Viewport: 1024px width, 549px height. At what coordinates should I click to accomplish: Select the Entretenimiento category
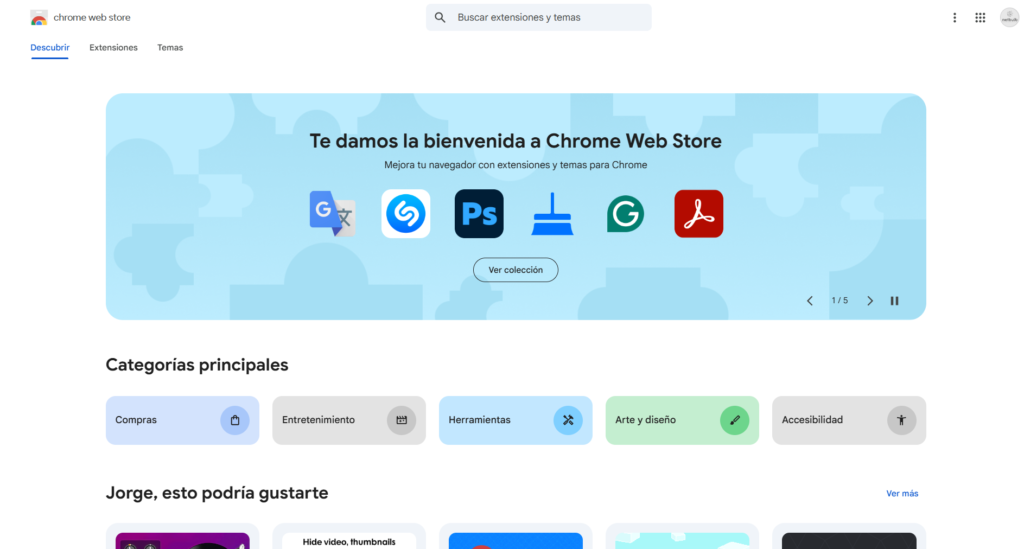click(349, 420)
